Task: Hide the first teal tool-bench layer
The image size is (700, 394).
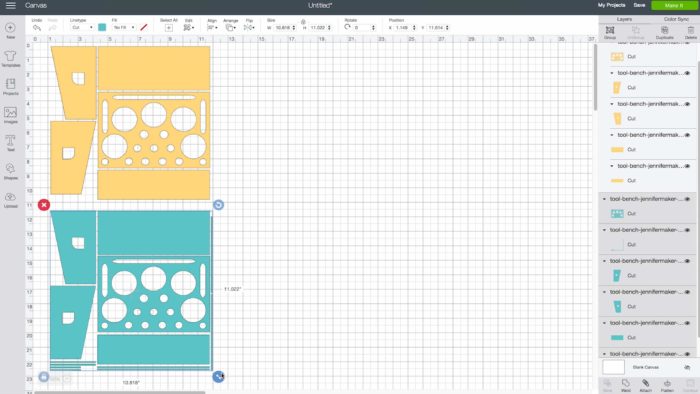Action: [687, 199]
